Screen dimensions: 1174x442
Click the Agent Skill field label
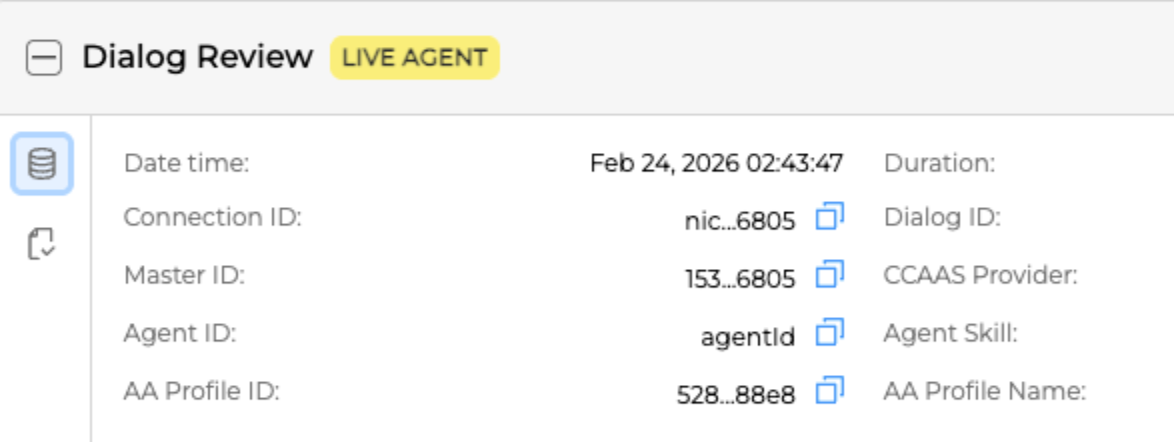click(x=950, y=333)
